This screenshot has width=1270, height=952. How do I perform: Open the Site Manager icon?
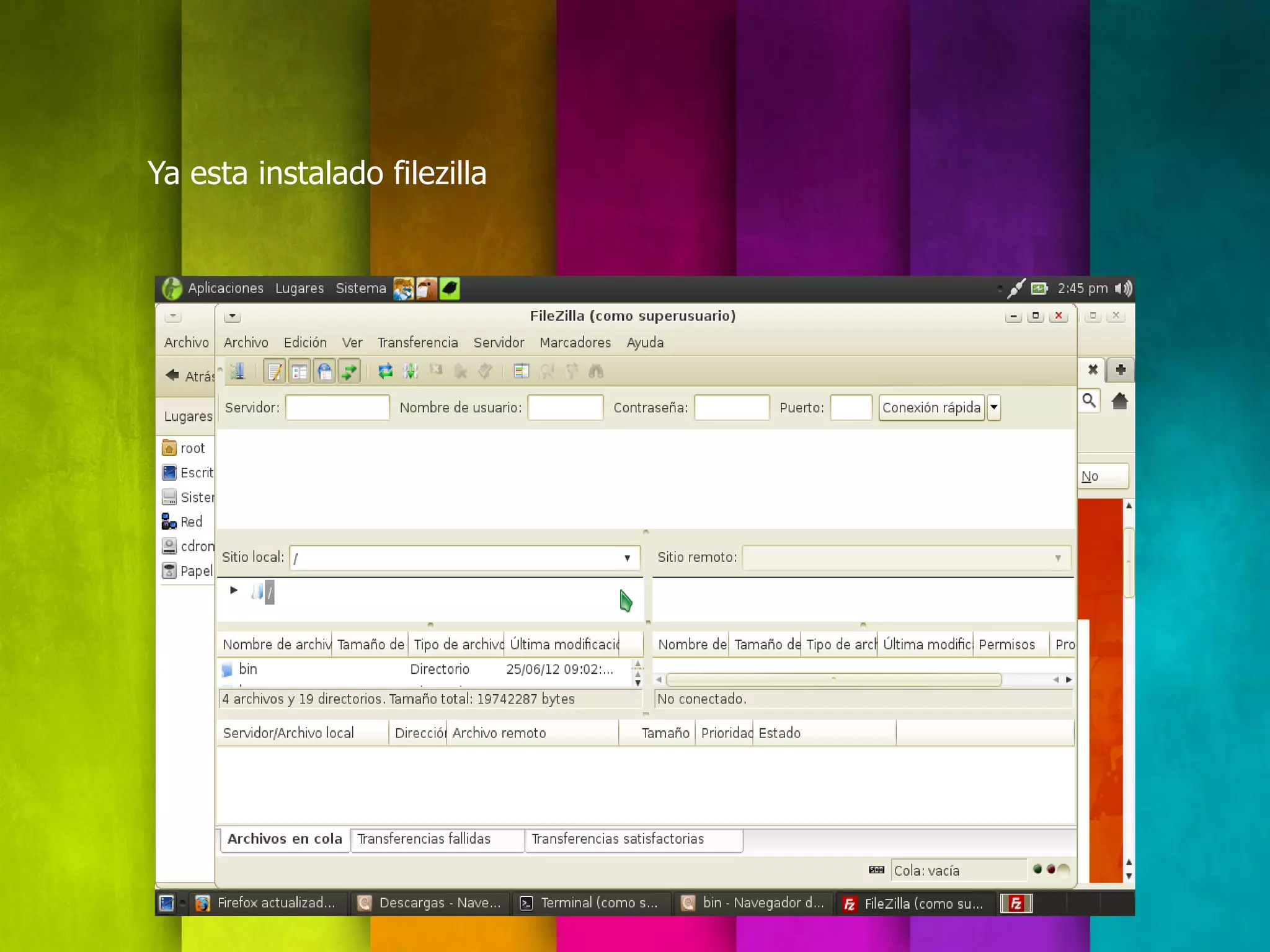238,371
